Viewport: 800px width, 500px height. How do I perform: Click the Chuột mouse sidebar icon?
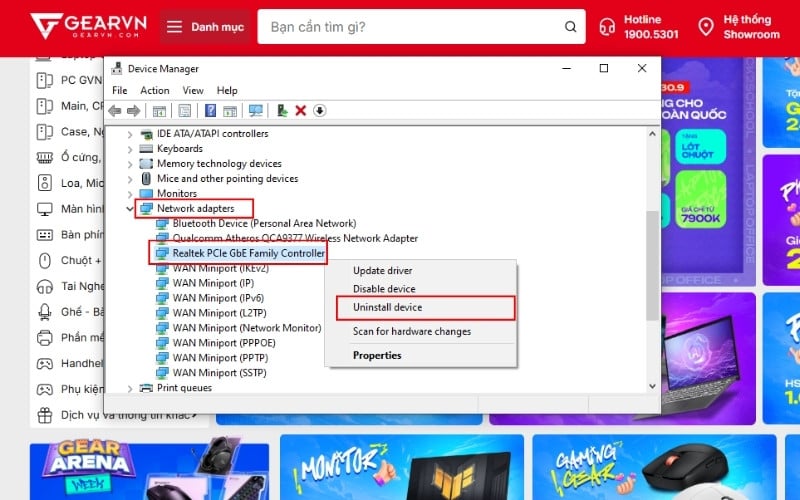[x=45, y=260]
